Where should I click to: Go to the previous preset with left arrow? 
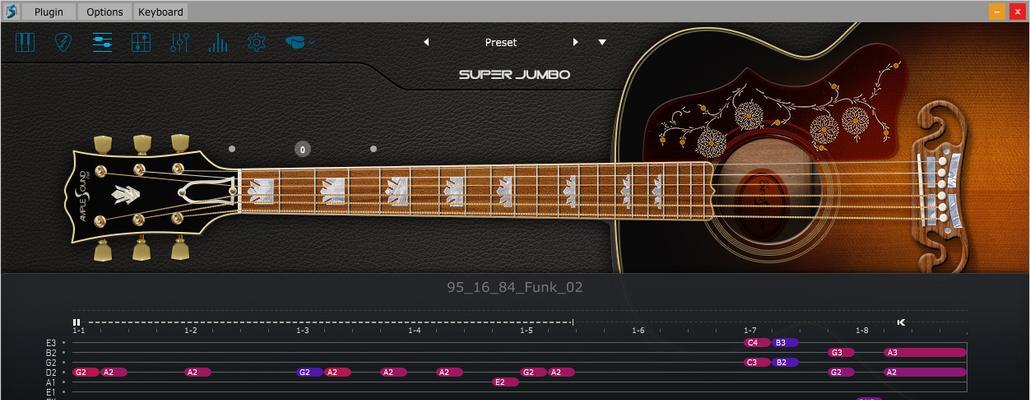pyautogui.click(x=426, y=42)
